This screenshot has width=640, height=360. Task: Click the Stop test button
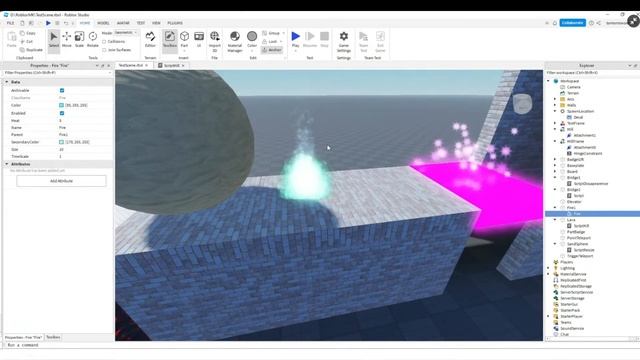[x=324, y=40]
